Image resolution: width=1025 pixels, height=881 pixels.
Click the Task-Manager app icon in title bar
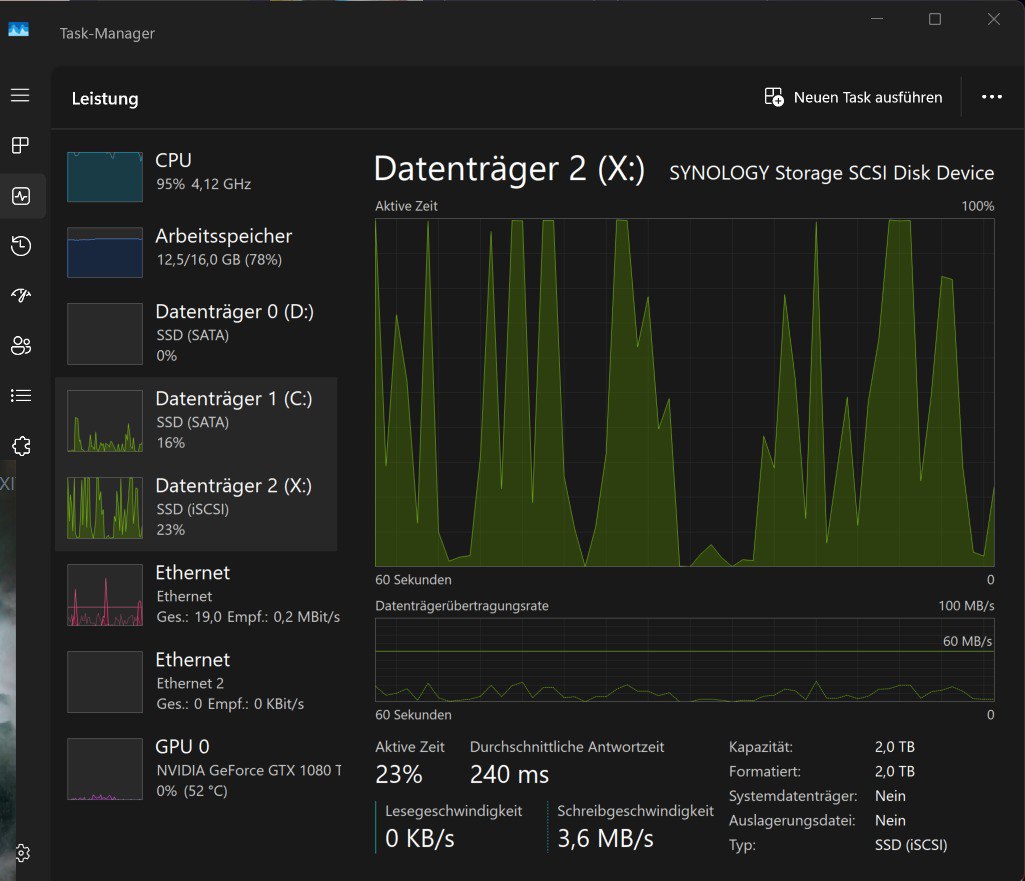tap(18, 30)
